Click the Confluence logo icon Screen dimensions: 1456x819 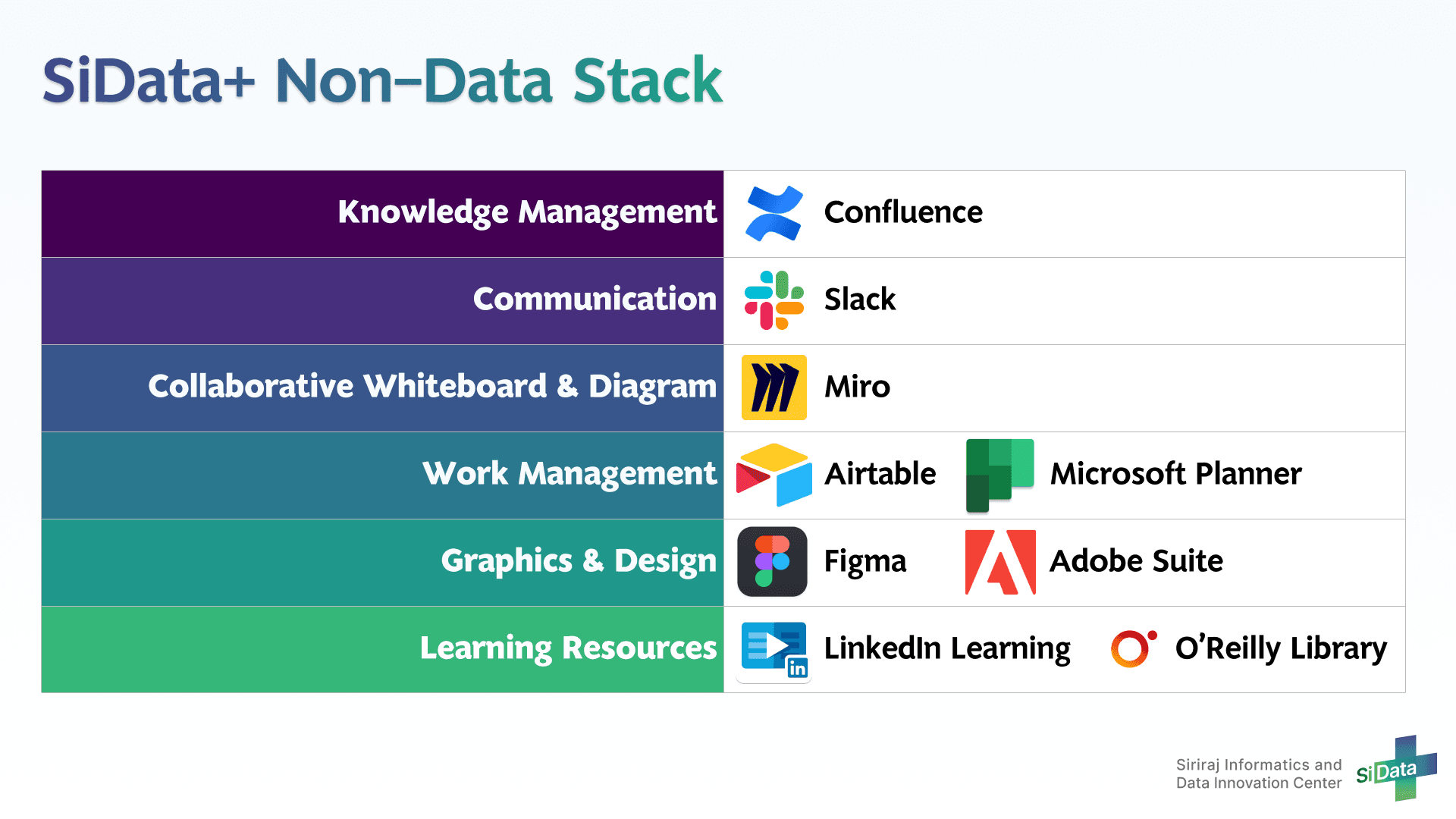pyautogui.click(x=773, y=213)
